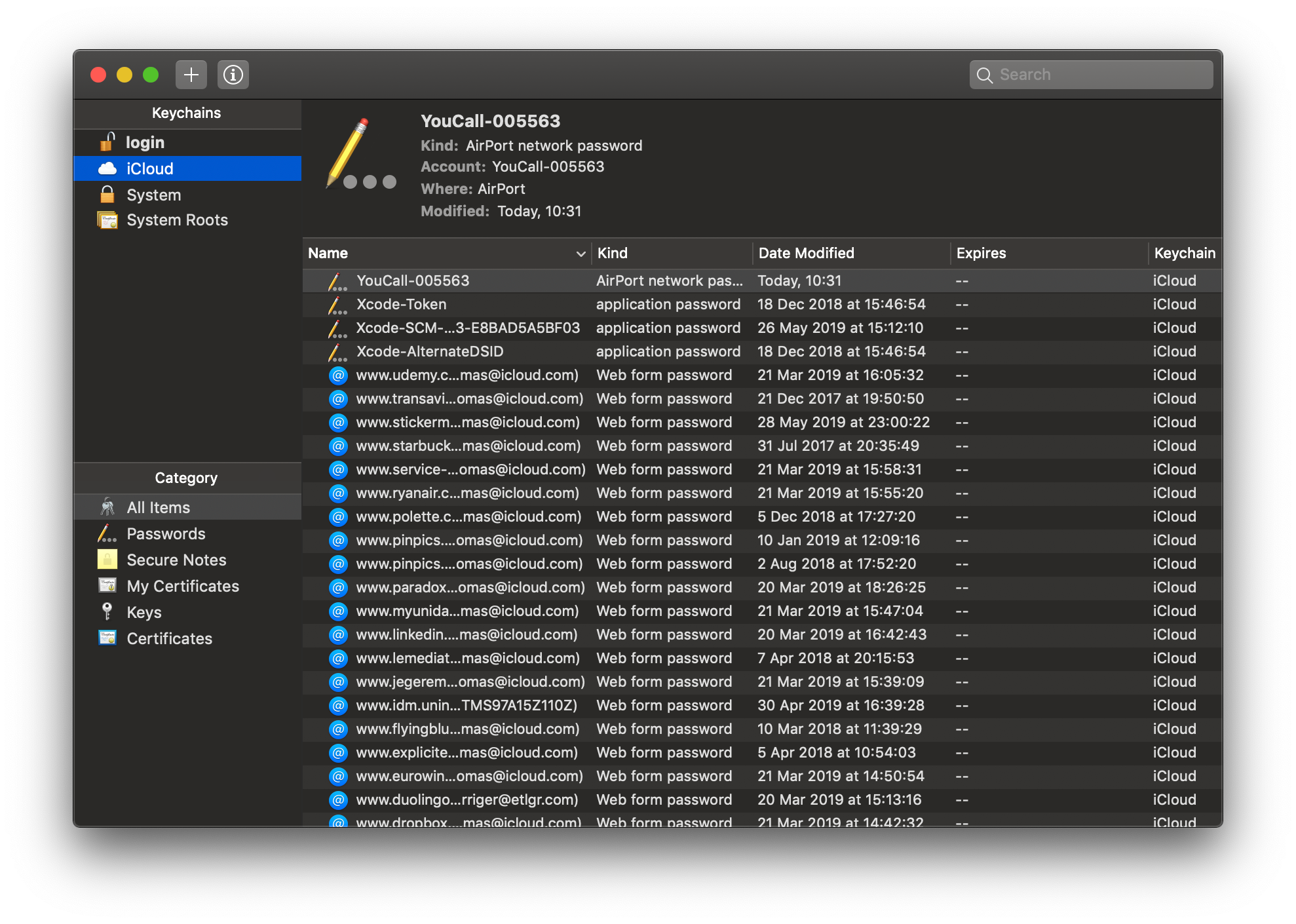Click the @ icon beside www.linkedin entry
Screen dimensions: 1296x924
pos(338,634)
